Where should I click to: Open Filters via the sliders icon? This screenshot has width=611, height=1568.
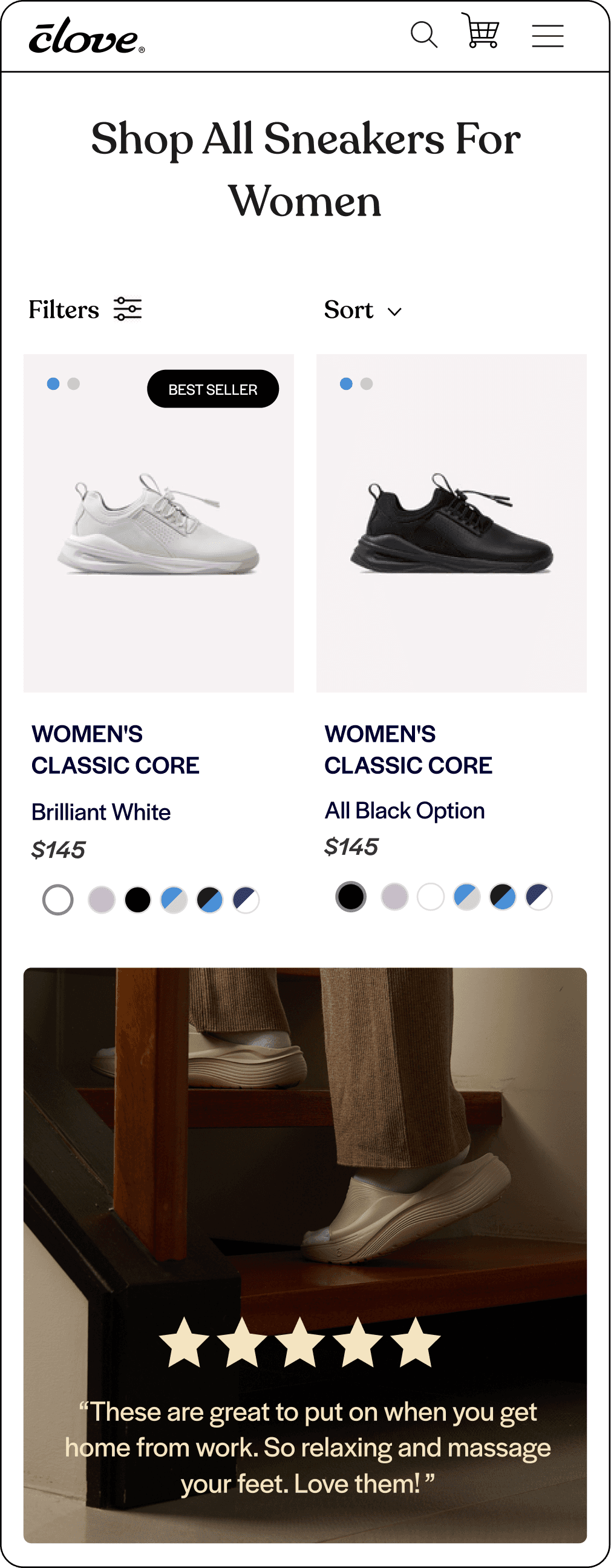pyautogui.click(x=128, y=309)
